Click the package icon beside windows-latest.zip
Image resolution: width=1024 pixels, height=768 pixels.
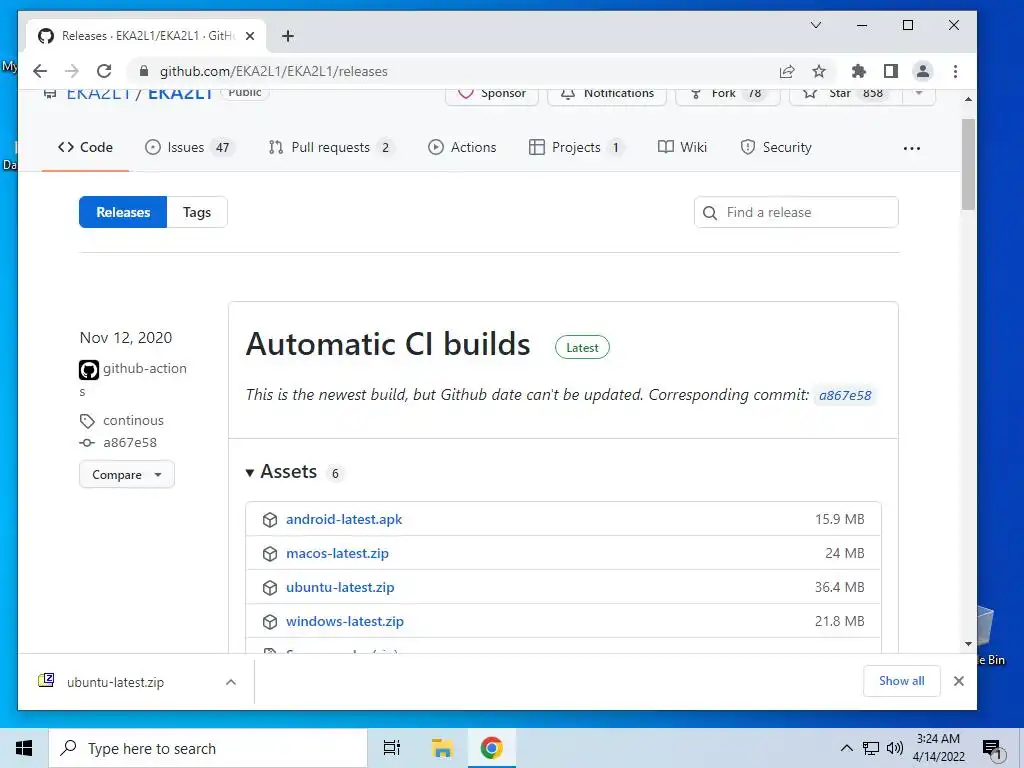pos(270,622)
